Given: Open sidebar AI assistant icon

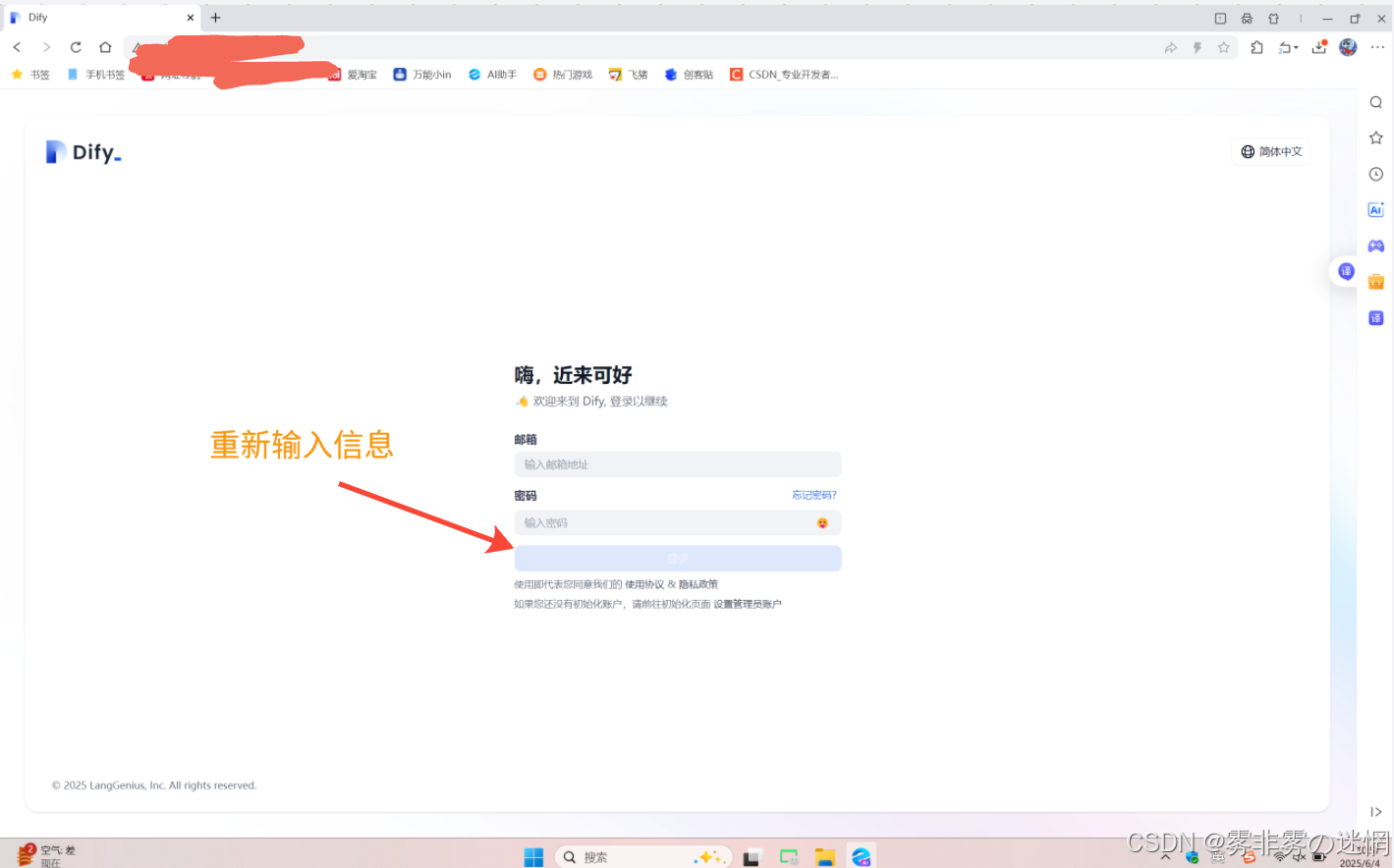Looking at the screenshot, I should click(1376, 209).
